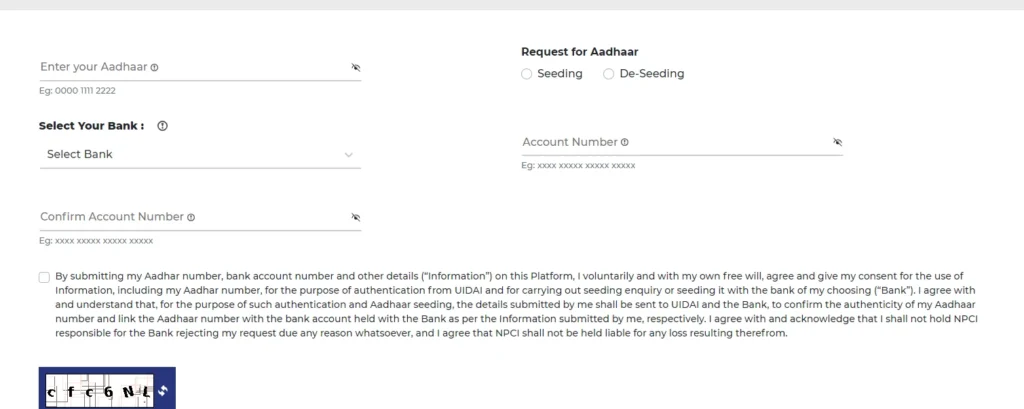
Task: Click the chevron arrow of the bank selector
Action: (x=349, y=155)
